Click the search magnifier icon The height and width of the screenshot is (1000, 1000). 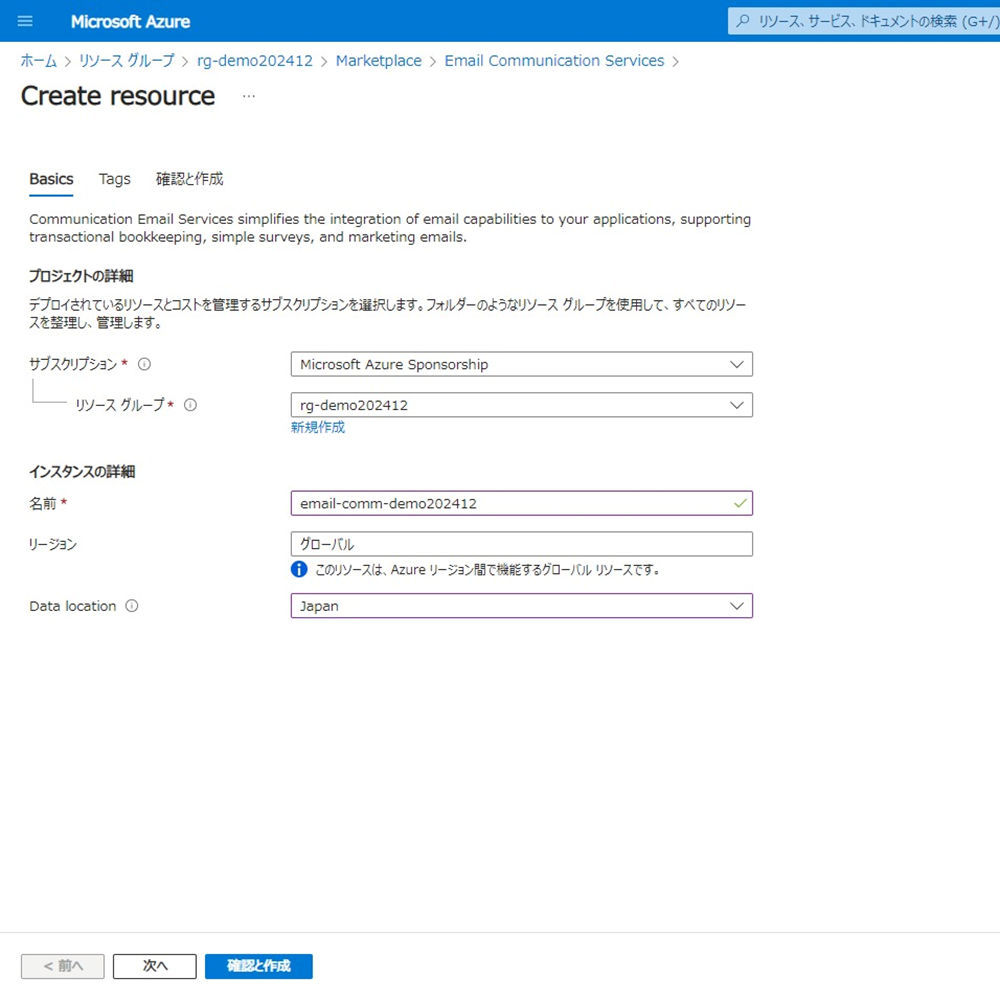click(x=742, y=21)
